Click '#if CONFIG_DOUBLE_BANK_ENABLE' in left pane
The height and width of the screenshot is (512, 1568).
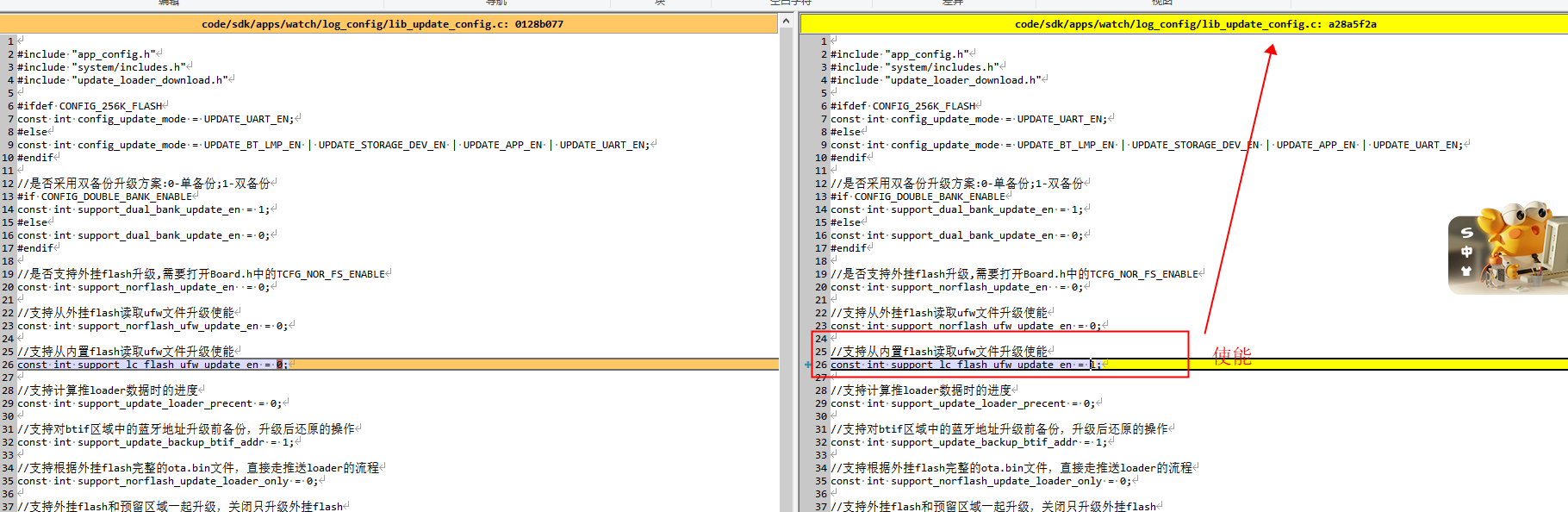coord(104,197)
